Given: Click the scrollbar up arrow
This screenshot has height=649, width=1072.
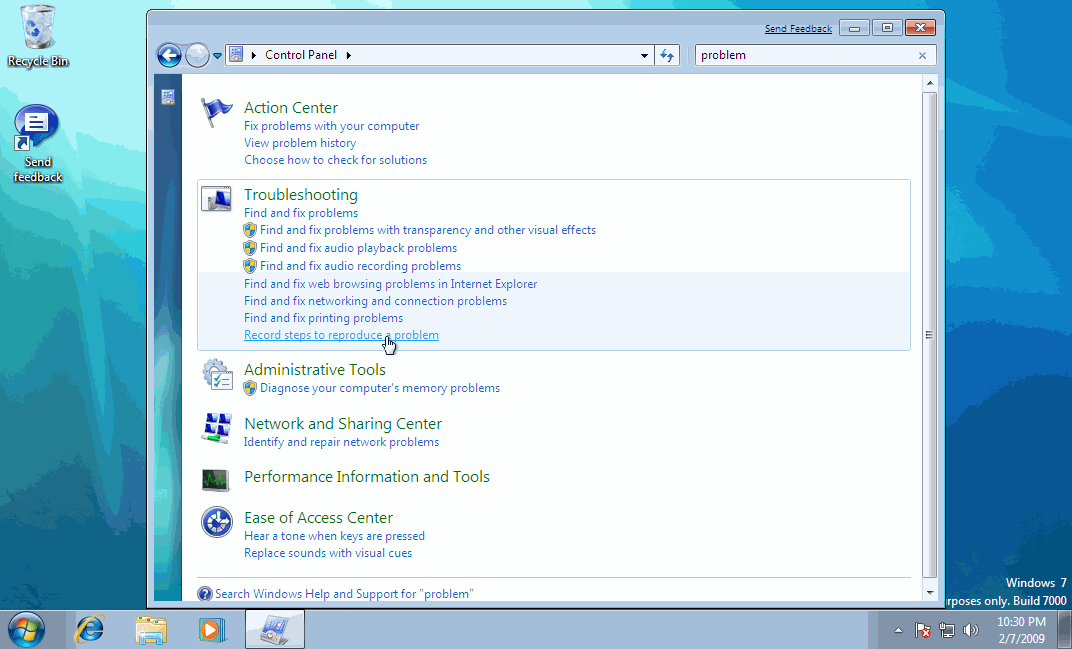Looking at the screenshot, I should [x=929, y=83].
